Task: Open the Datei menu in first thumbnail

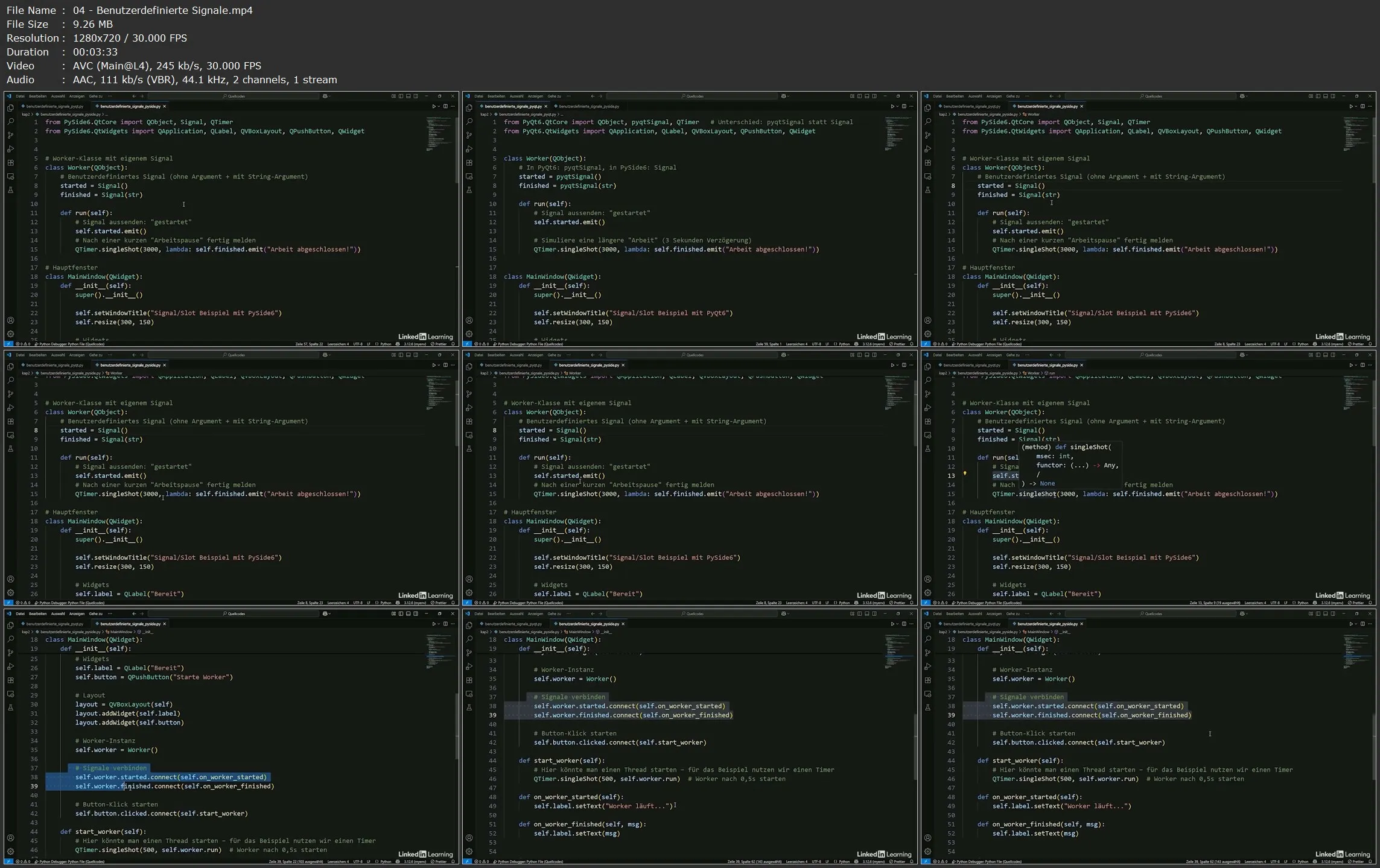Action: tap(20, 96)
